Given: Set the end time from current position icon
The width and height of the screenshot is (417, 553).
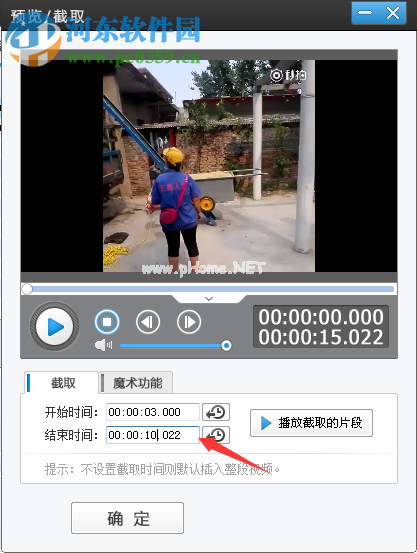Looking at the screenshot, I should click(216, 435).
